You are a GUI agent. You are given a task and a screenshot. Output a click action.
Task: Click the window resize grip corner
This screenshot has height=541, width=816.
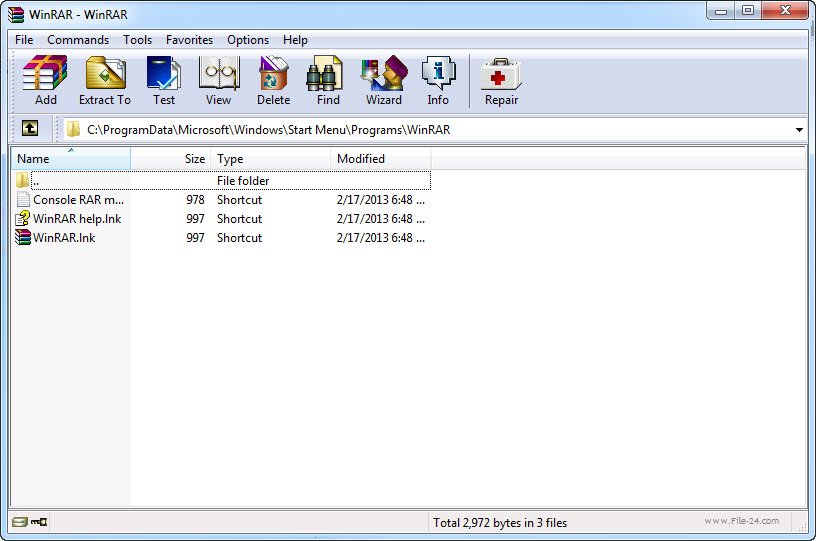[802, 526]
